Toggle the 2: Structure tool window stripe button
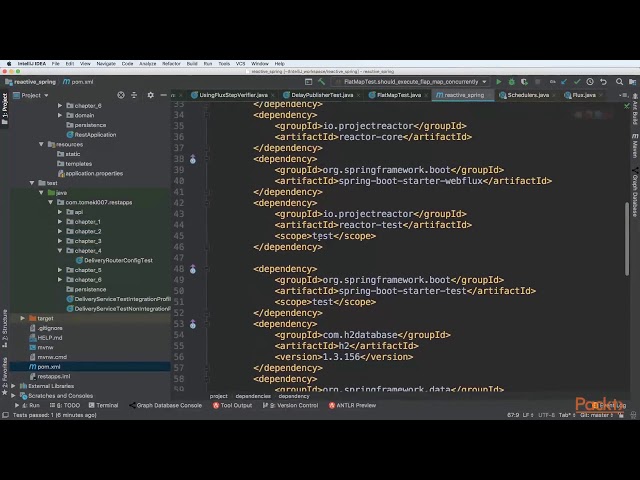640x480 pixels. tap(5, 329)
